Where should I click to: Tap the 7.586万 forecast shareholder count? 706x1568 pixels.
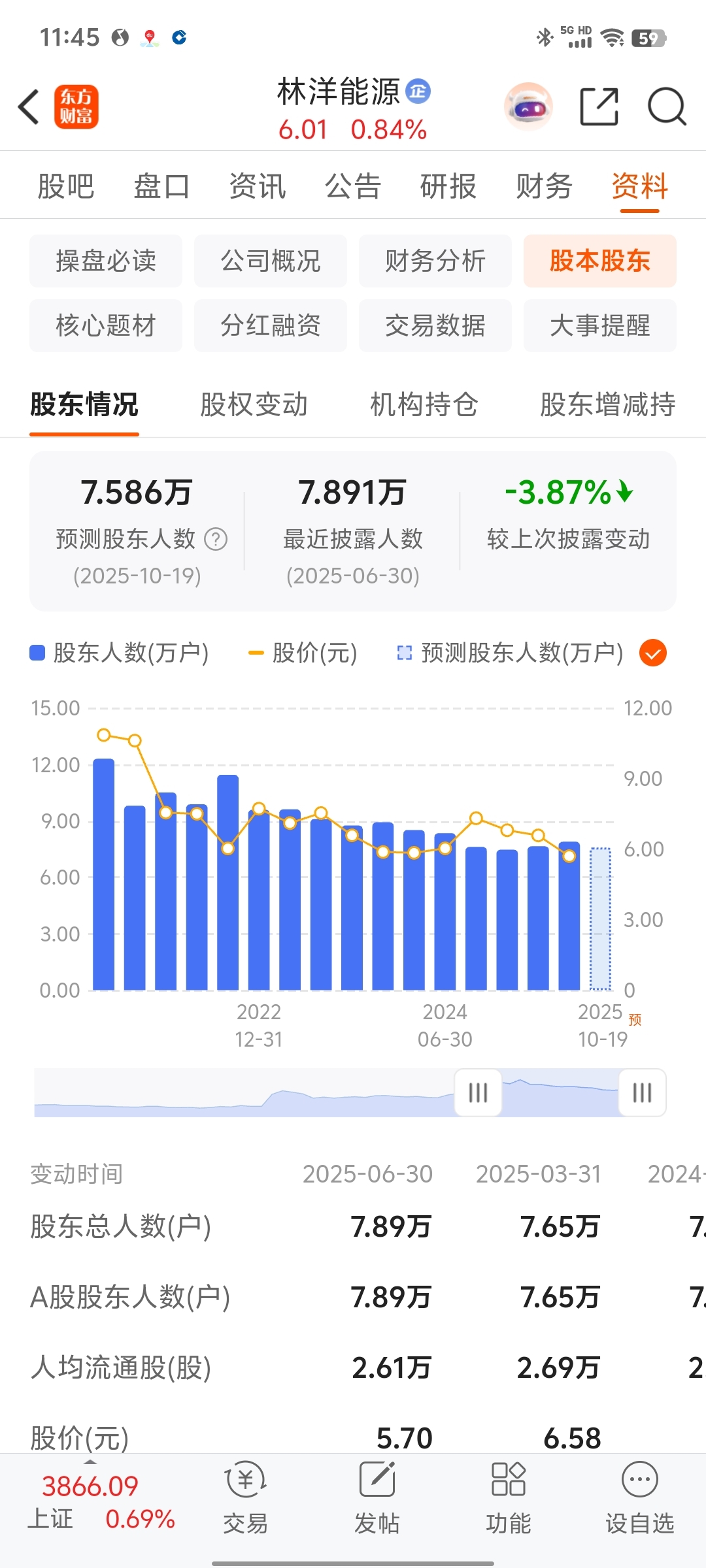click(x=137, y=493)
